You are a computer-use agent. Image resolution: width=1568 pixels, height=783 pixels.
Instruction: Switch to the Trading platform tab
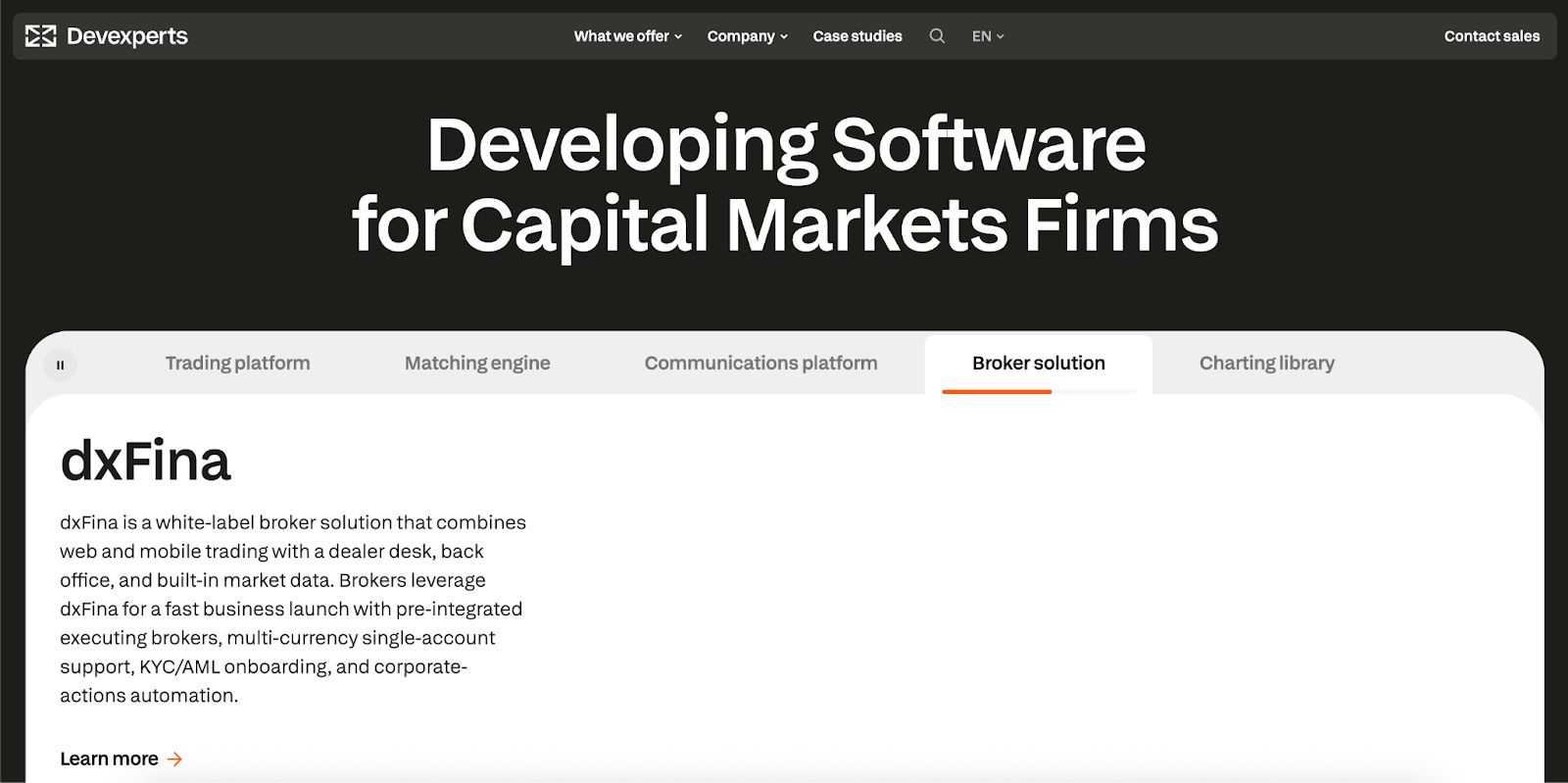point(237,363)
